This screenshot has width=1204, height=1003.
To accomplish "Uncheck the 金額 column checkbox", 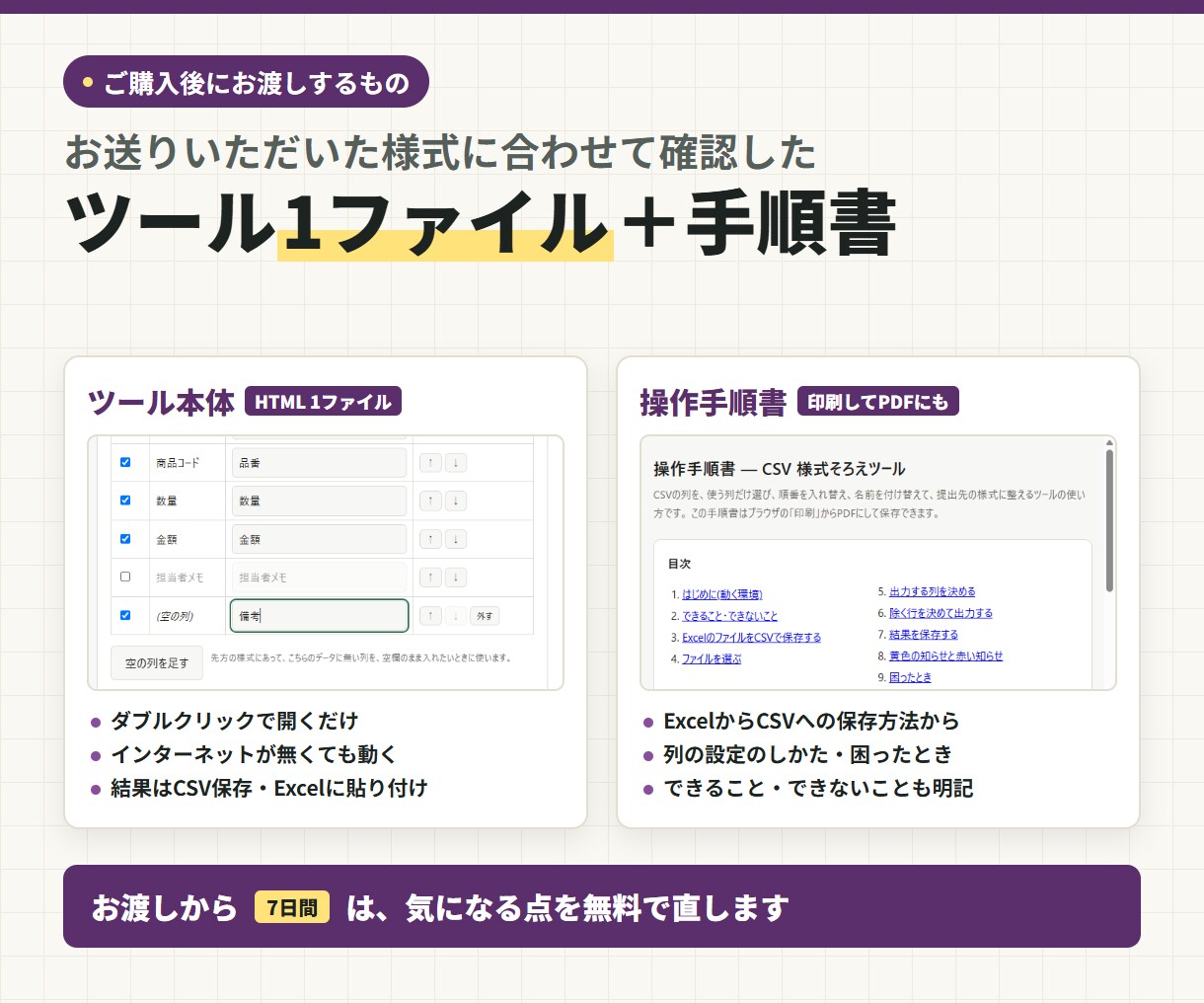I will point(125,539).
